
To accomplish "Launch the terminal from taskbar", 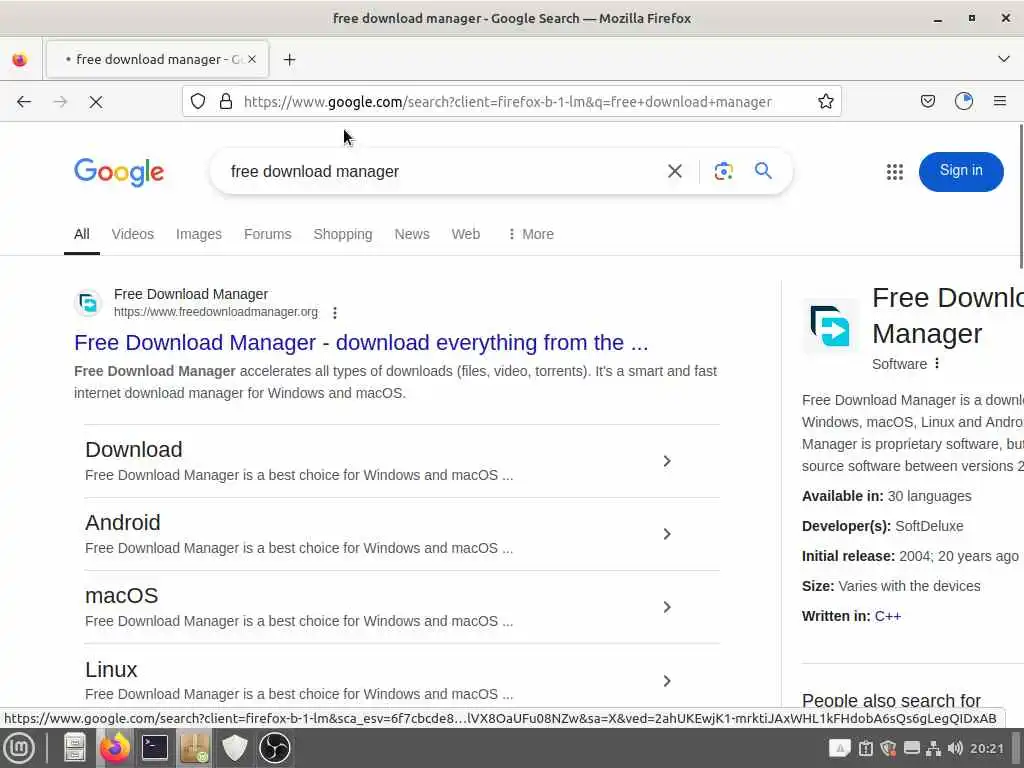I will (x=155, y=748).
